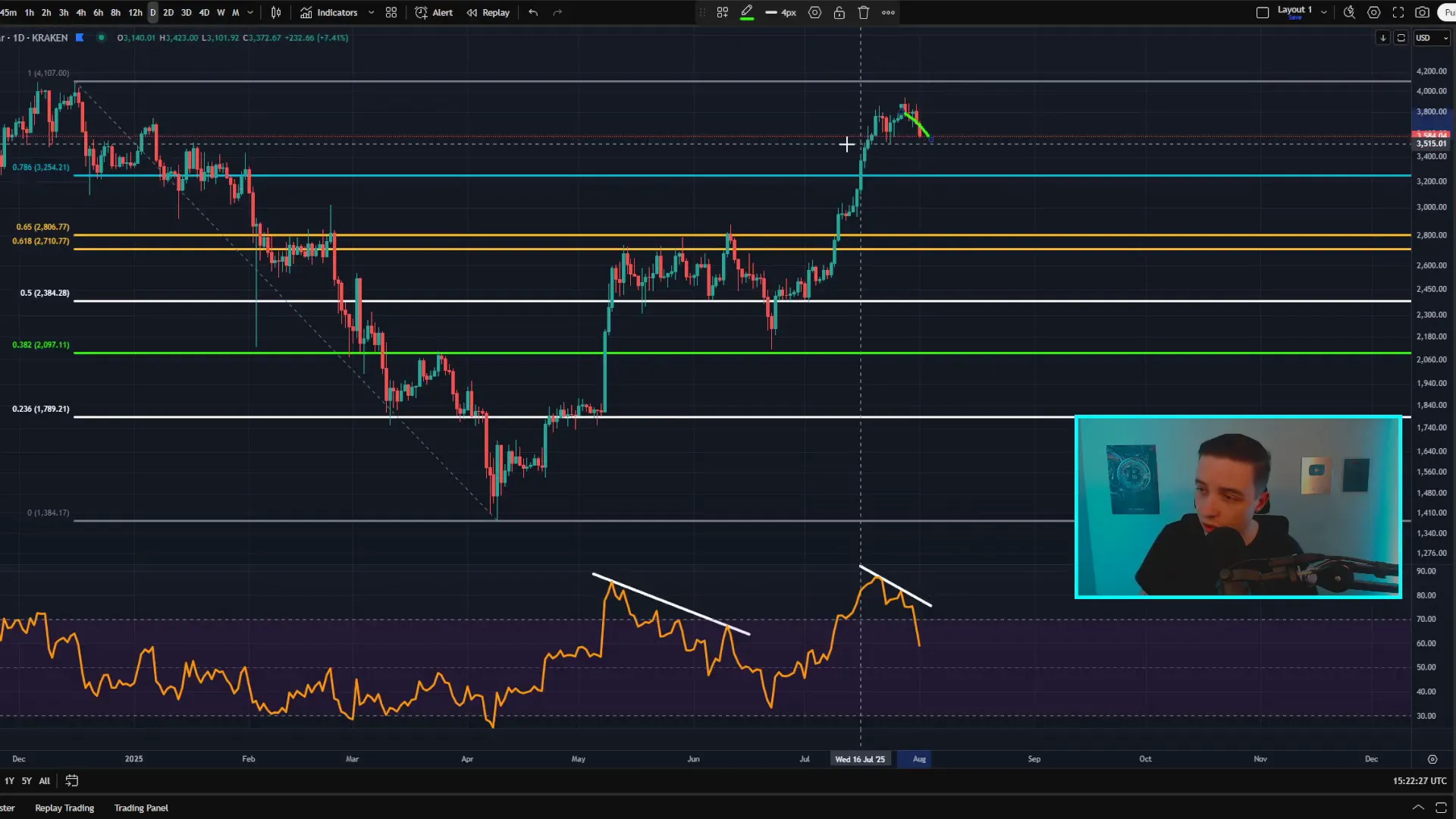Open chart settings icon in top toolbar
Image resolution: width=1456 pixels, height=819 pixels.
(1373, 13)
